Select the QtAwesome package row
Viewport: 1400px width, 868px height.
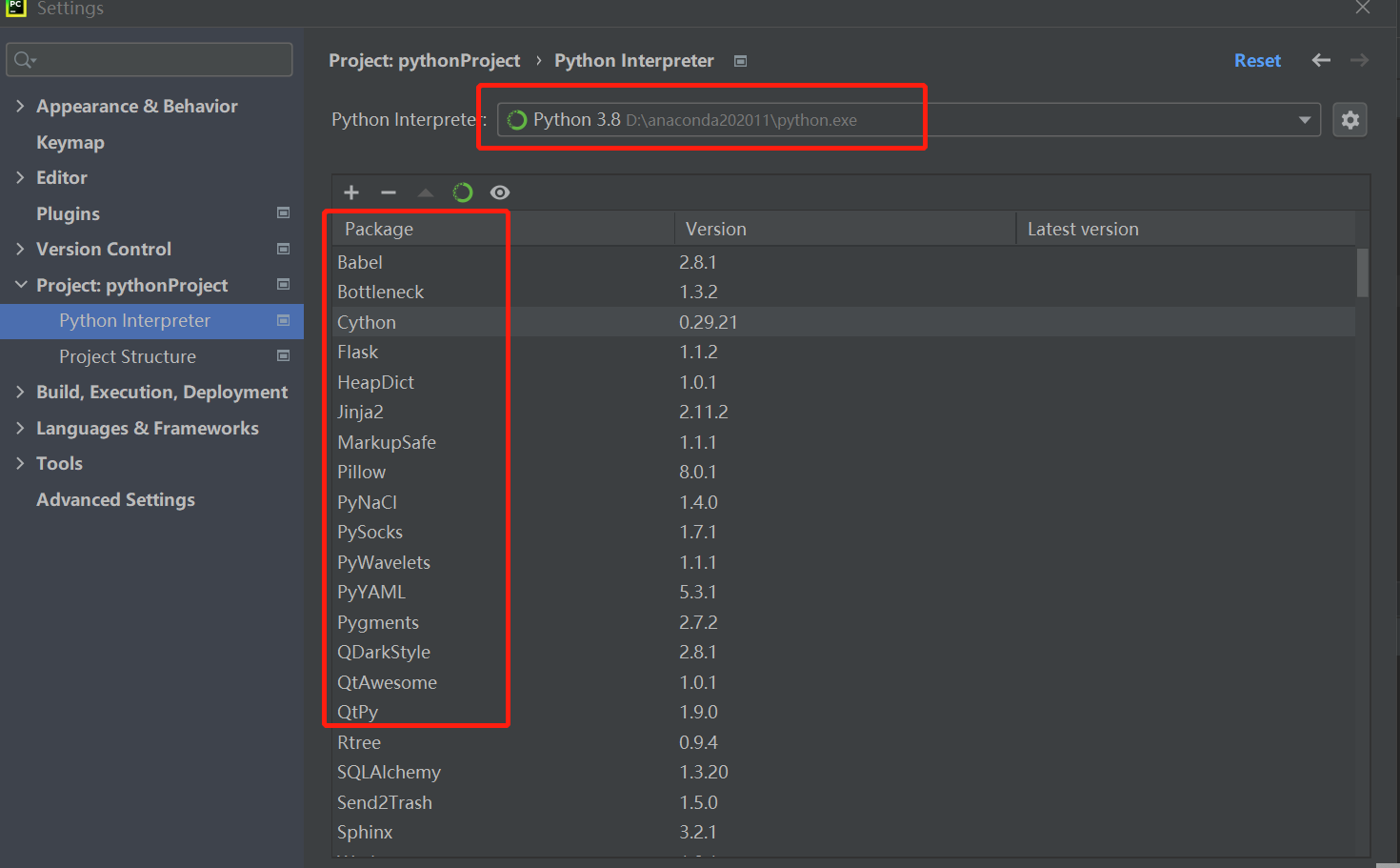tap(844, 682)
